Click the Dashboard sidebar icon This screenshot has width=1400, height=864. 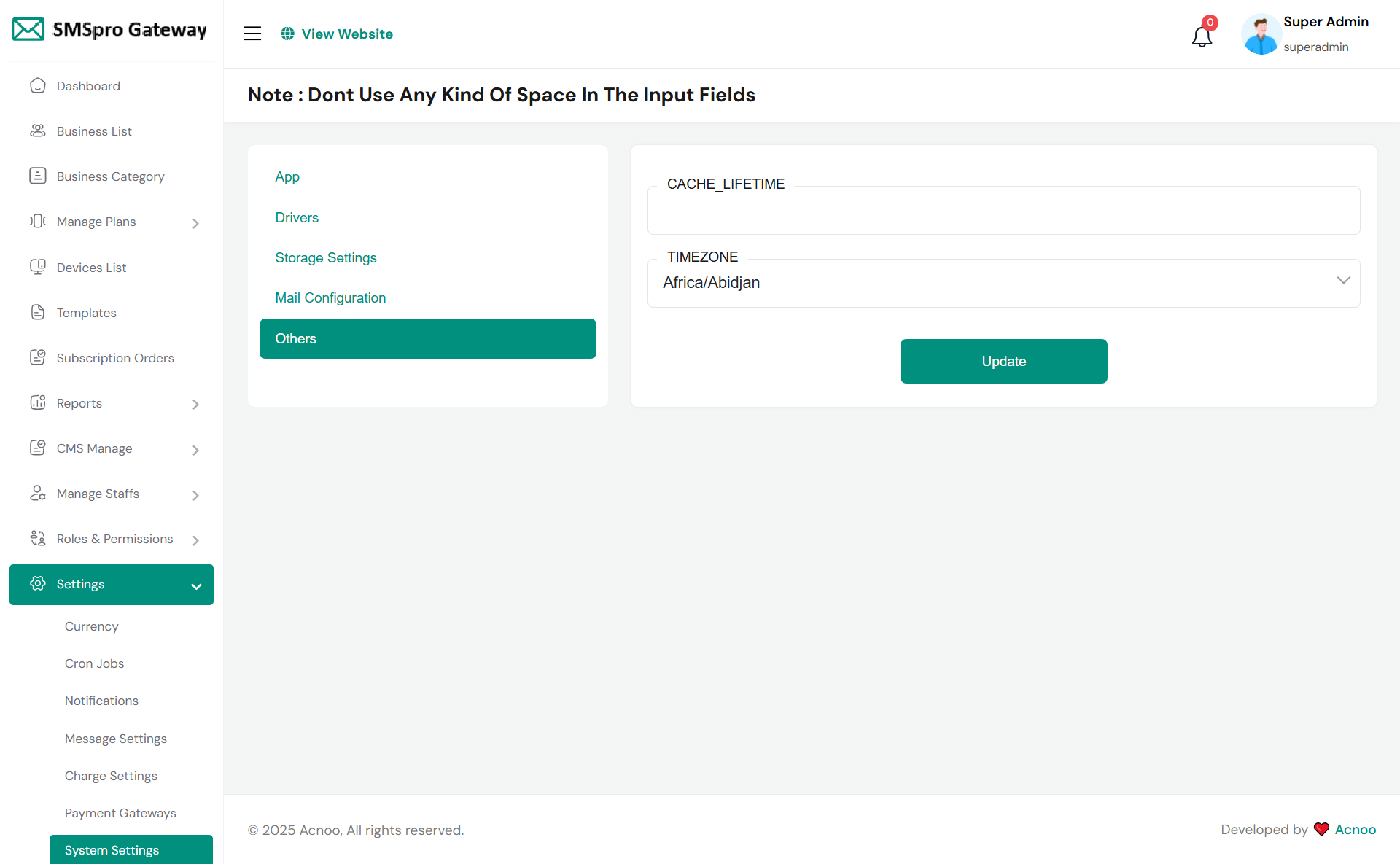(x=38, y=86)
